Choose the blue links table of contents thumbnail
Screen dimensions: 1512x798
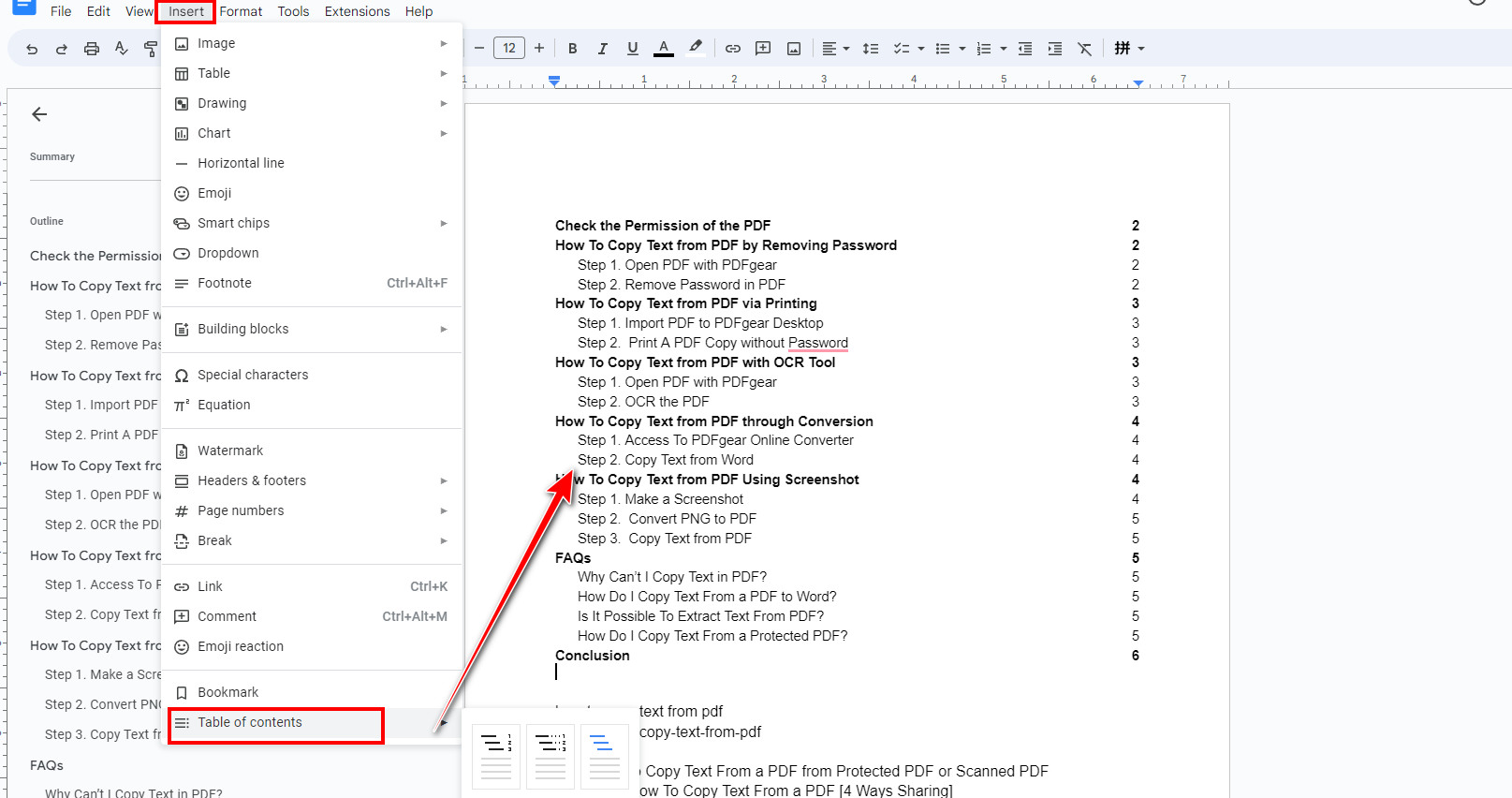(605, 757)
